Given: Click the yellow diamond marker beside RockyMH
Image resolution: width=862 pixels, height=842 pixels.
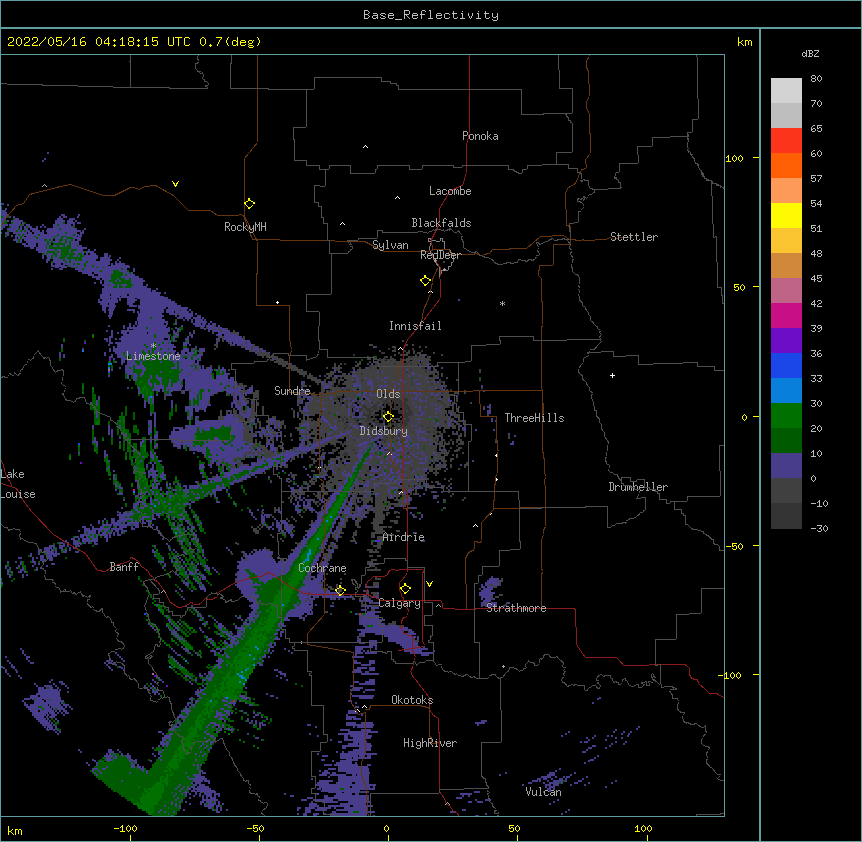Looking at the screenshot, I should tap(249, 204).
